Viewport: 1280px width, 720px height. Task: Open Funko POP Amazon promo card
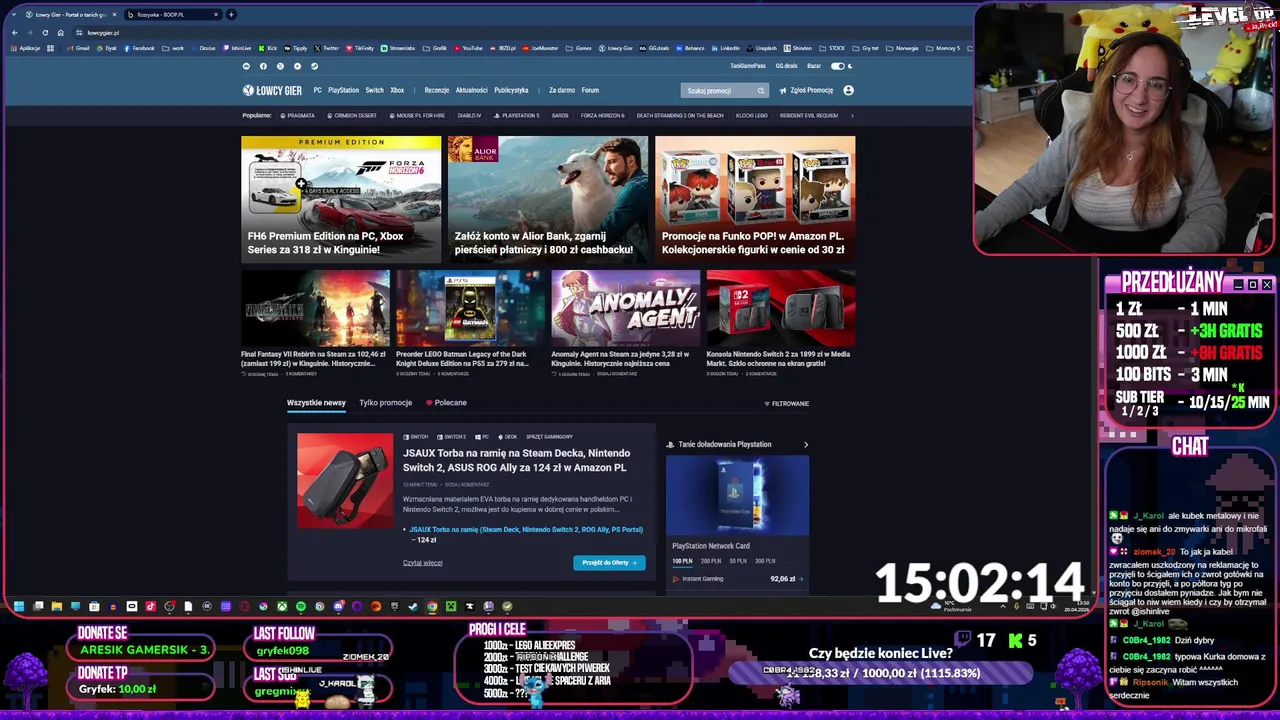click(x=755, y=199)
